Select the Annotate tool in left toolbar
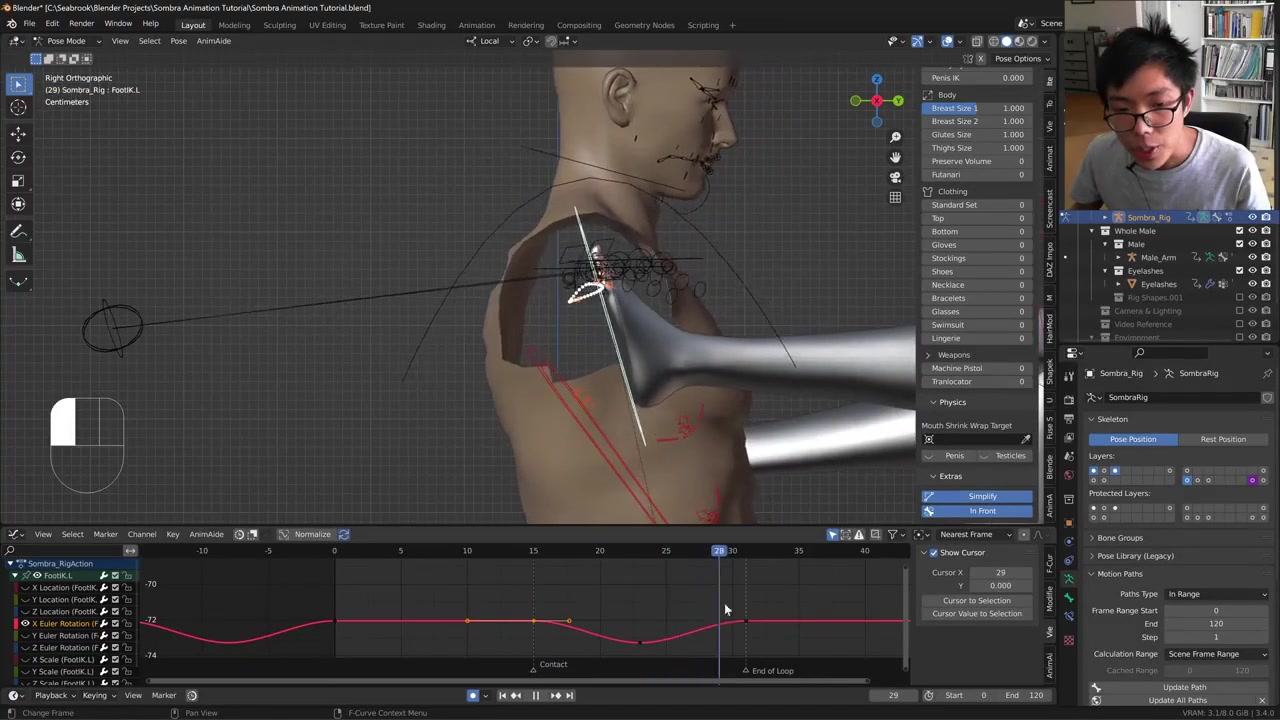1280x720 pixels. pyautogui.click(x=18, y=232)
